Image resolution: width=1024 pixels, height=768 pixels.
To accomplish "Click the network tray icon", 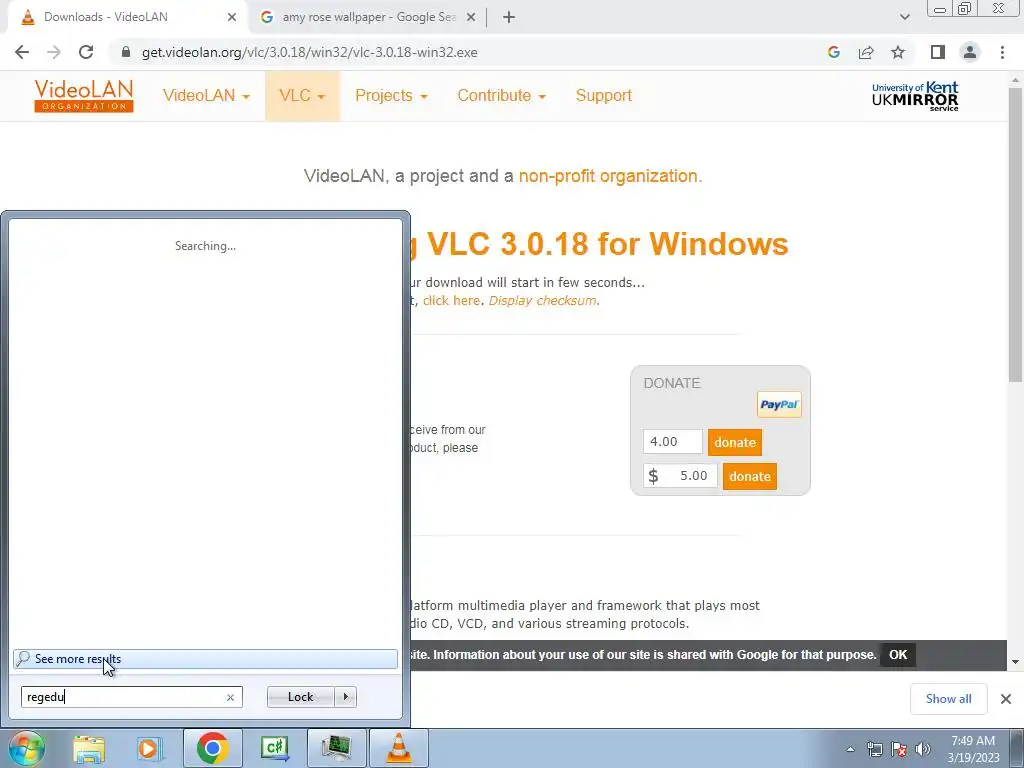I will click(x=874, y=749).
